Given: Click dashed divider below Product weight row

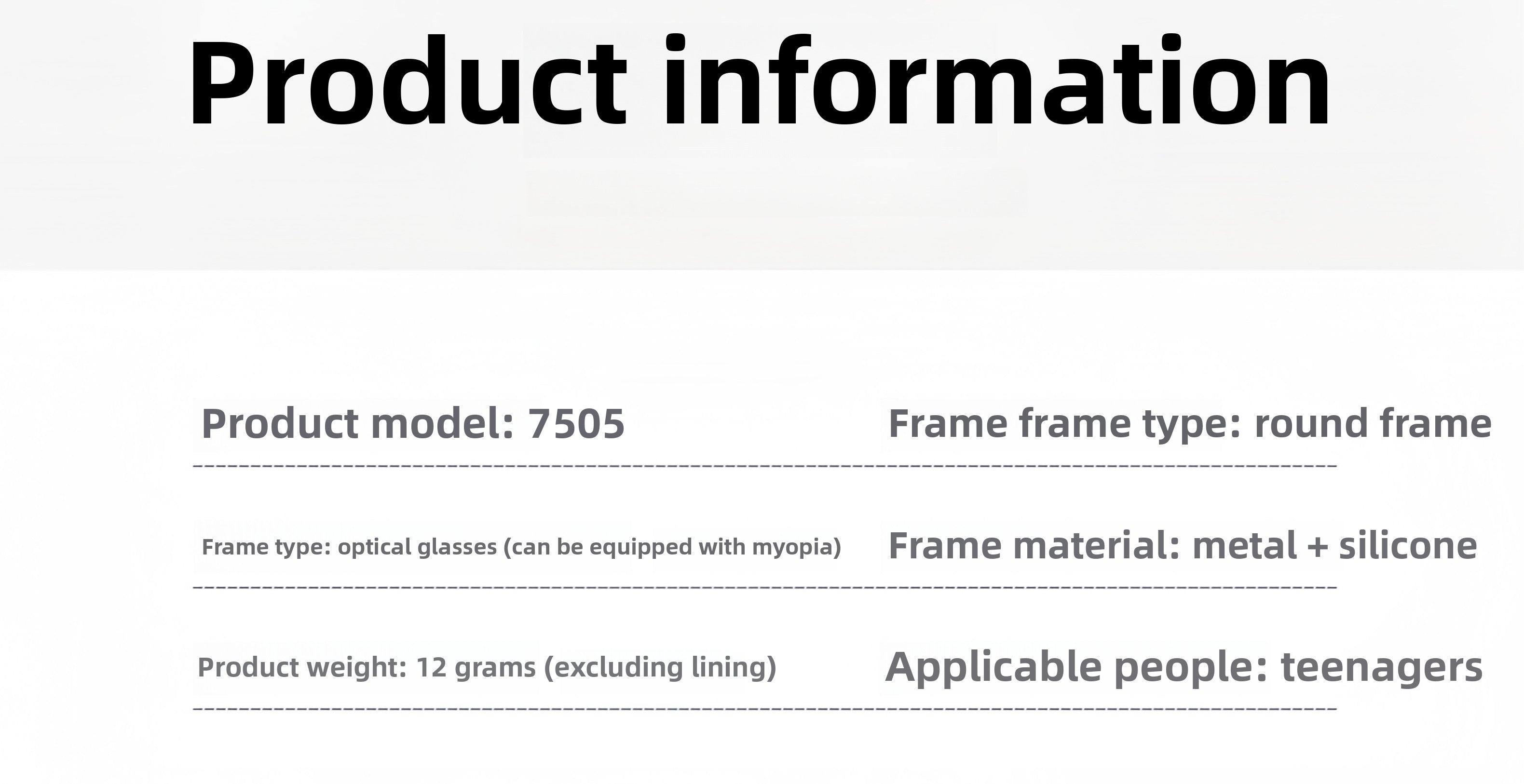Looking at the screenshot, I should 765,708.
